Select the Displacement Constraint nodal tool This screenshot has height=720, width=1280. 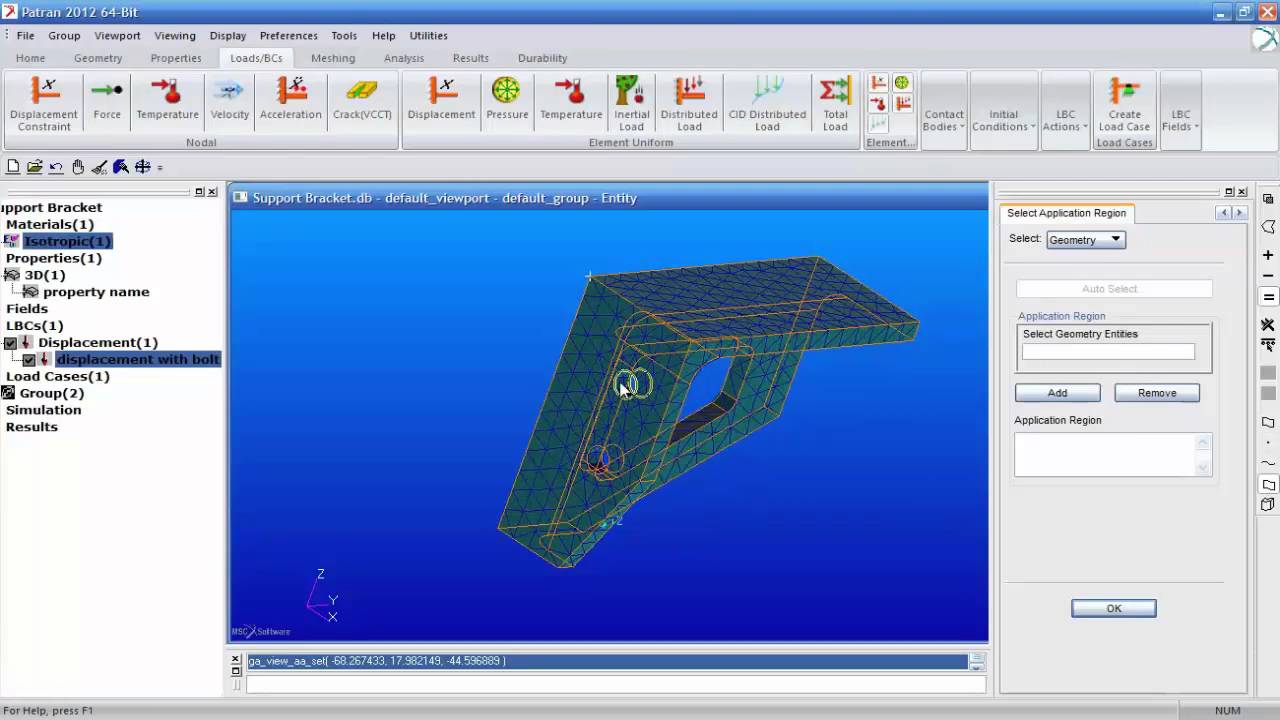(x=44, y=104)
